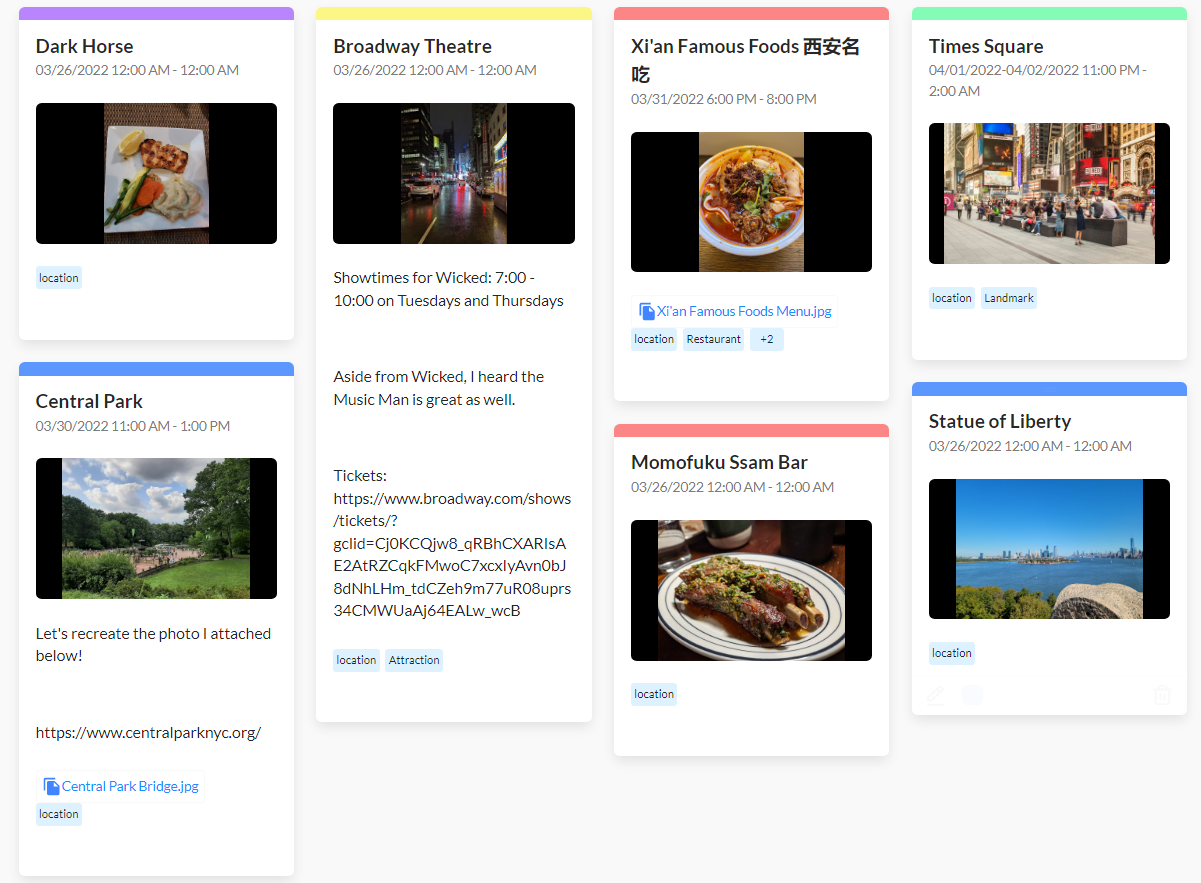Select the Momofuku Ssam Bar card title
Screen dimensions: 1201x883
coord(719,462)
